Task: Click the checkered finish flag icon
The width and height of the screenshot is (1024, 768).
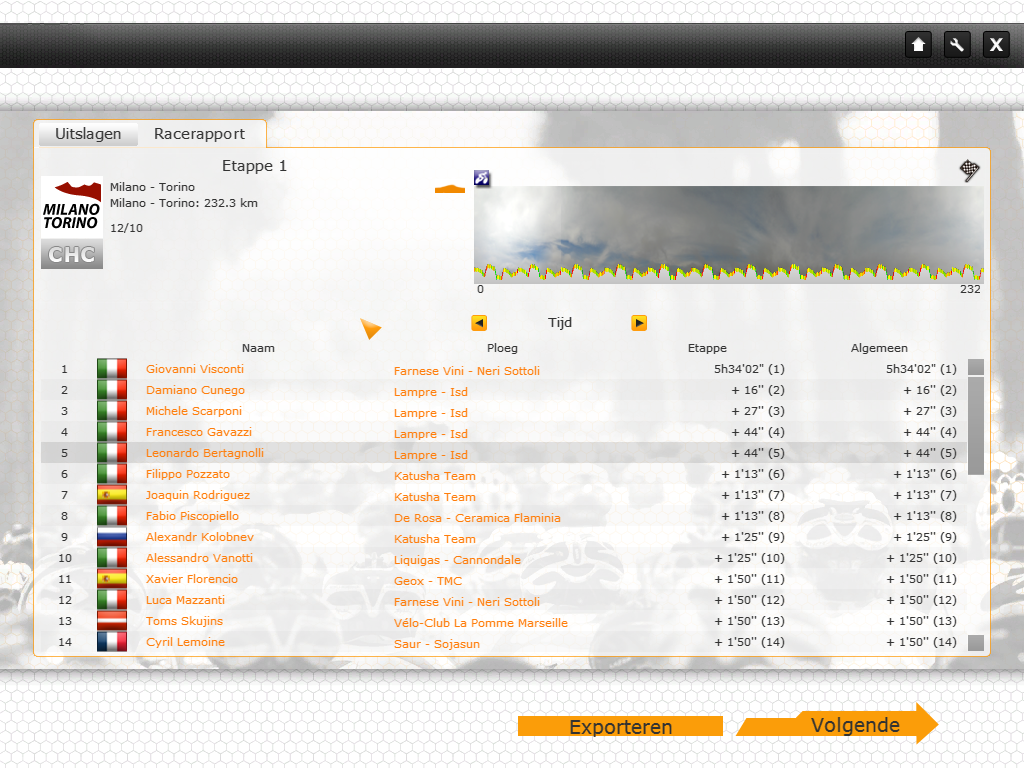Action: pos(969,171)
